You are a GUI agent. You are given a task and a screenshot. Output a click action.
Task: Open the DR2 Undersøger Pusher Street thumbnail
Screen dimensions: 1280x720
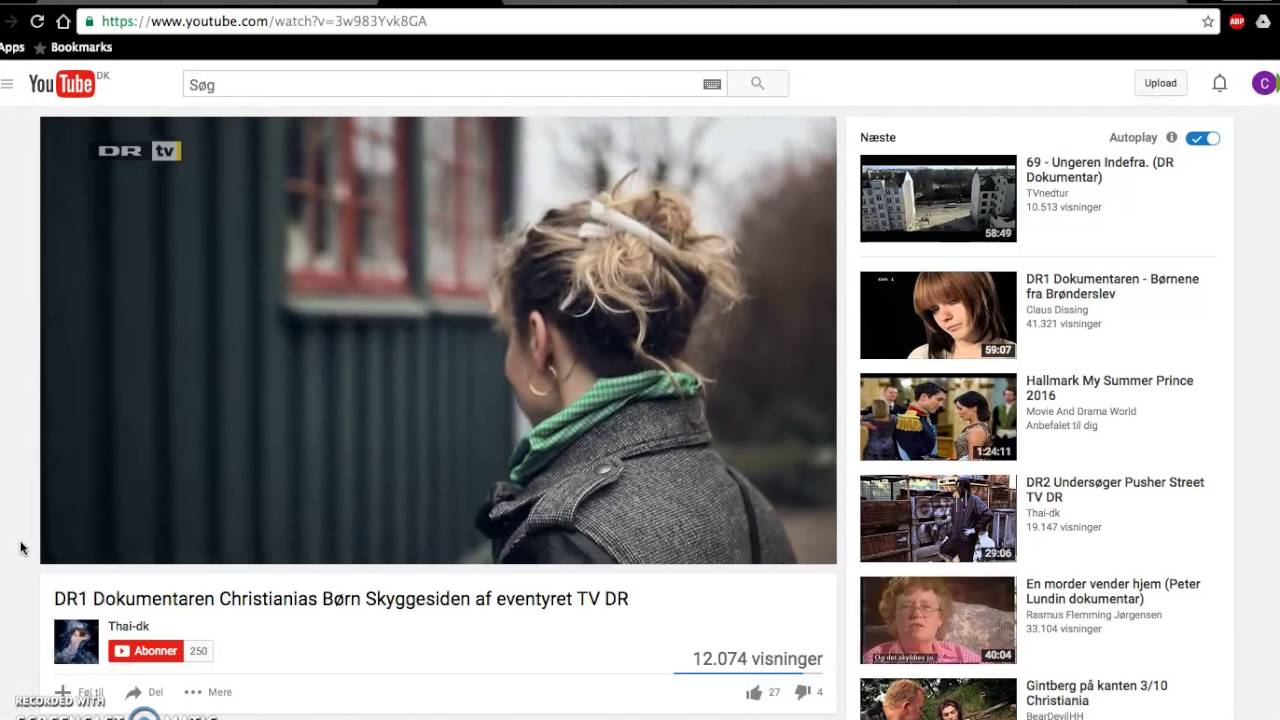[x=938, y=518]
